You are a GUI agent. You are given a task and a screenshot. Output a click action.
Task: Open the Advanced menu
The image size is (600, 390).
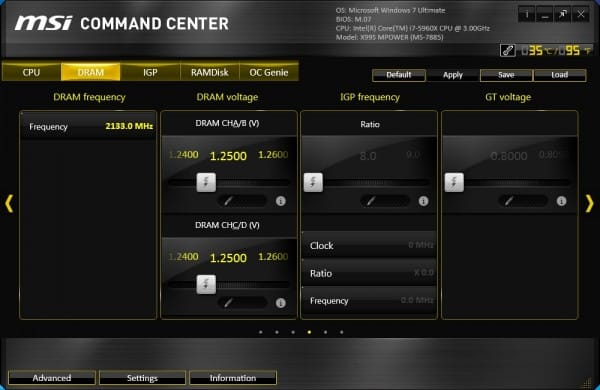point(52,378)
